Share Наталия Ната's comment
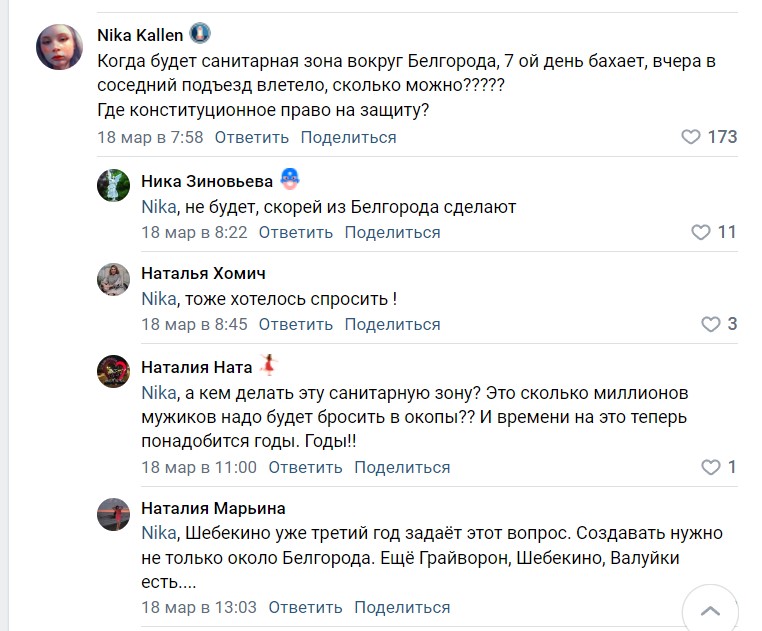Image resolution: width=762 pixels, height=631 pixels. [x=402, y=467]
